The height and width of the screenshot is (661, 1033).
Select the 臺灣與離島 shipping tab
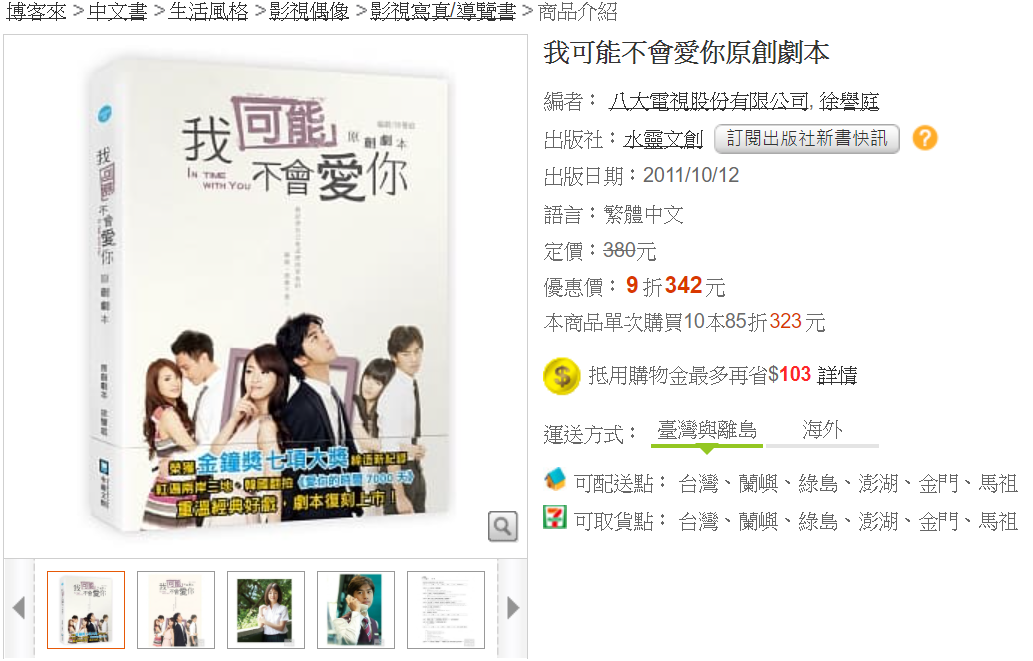pos(707,431)
